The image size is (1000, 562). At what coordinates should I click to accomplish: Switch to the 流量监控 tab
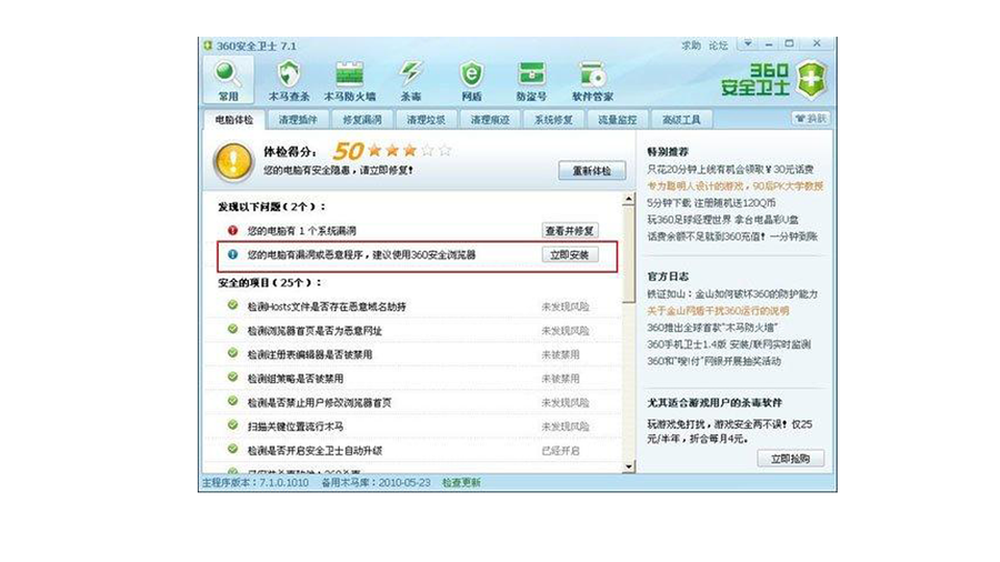pos(617,119)
